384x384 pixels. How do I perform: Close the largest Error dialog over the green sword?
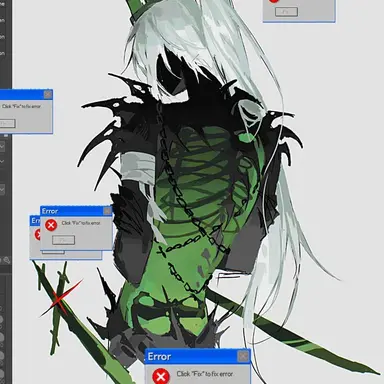pyautogui.click(x=243, y=357)
